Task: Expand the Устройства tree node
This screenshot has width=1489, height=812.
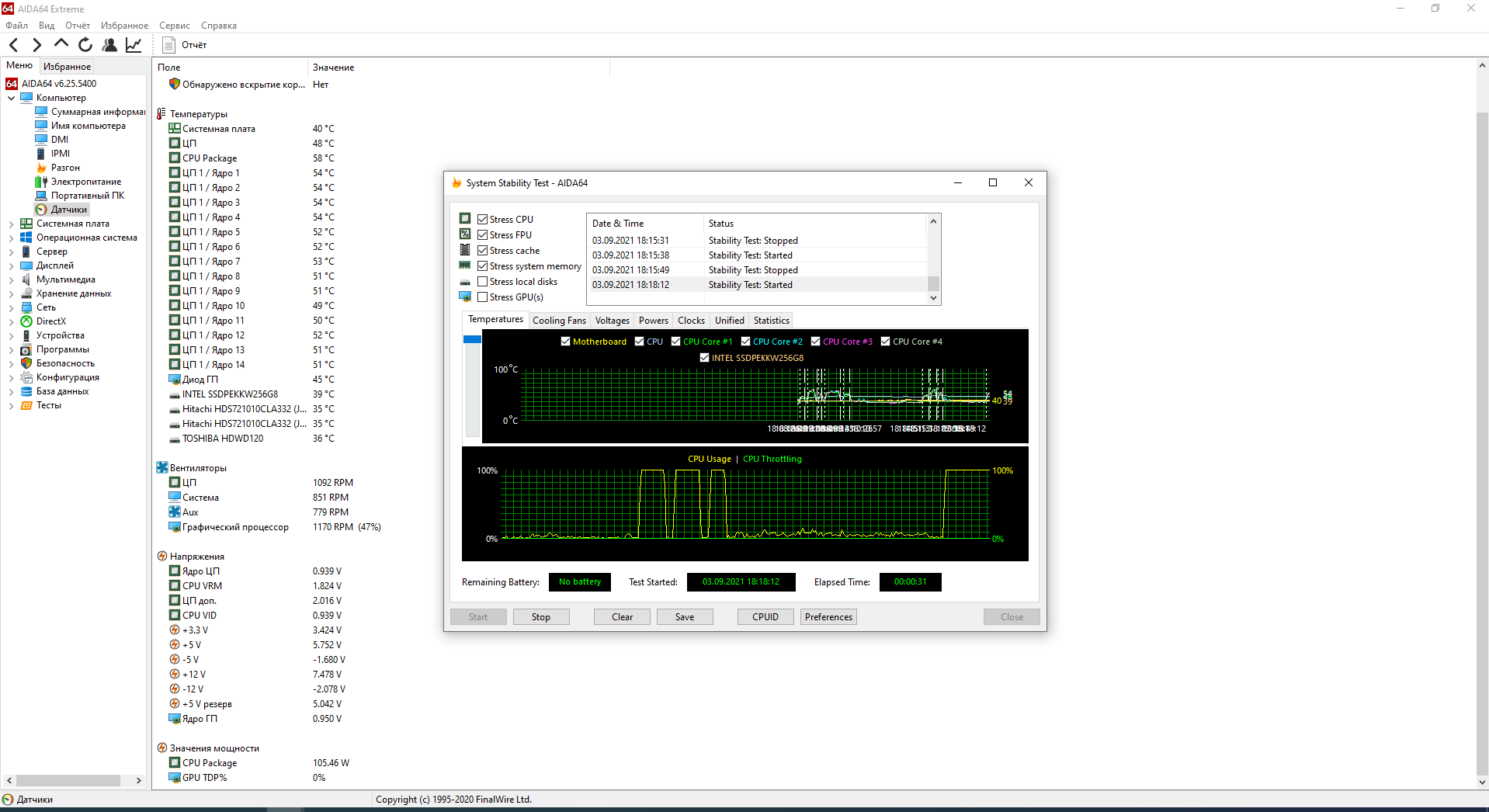Action: (11, 335)
